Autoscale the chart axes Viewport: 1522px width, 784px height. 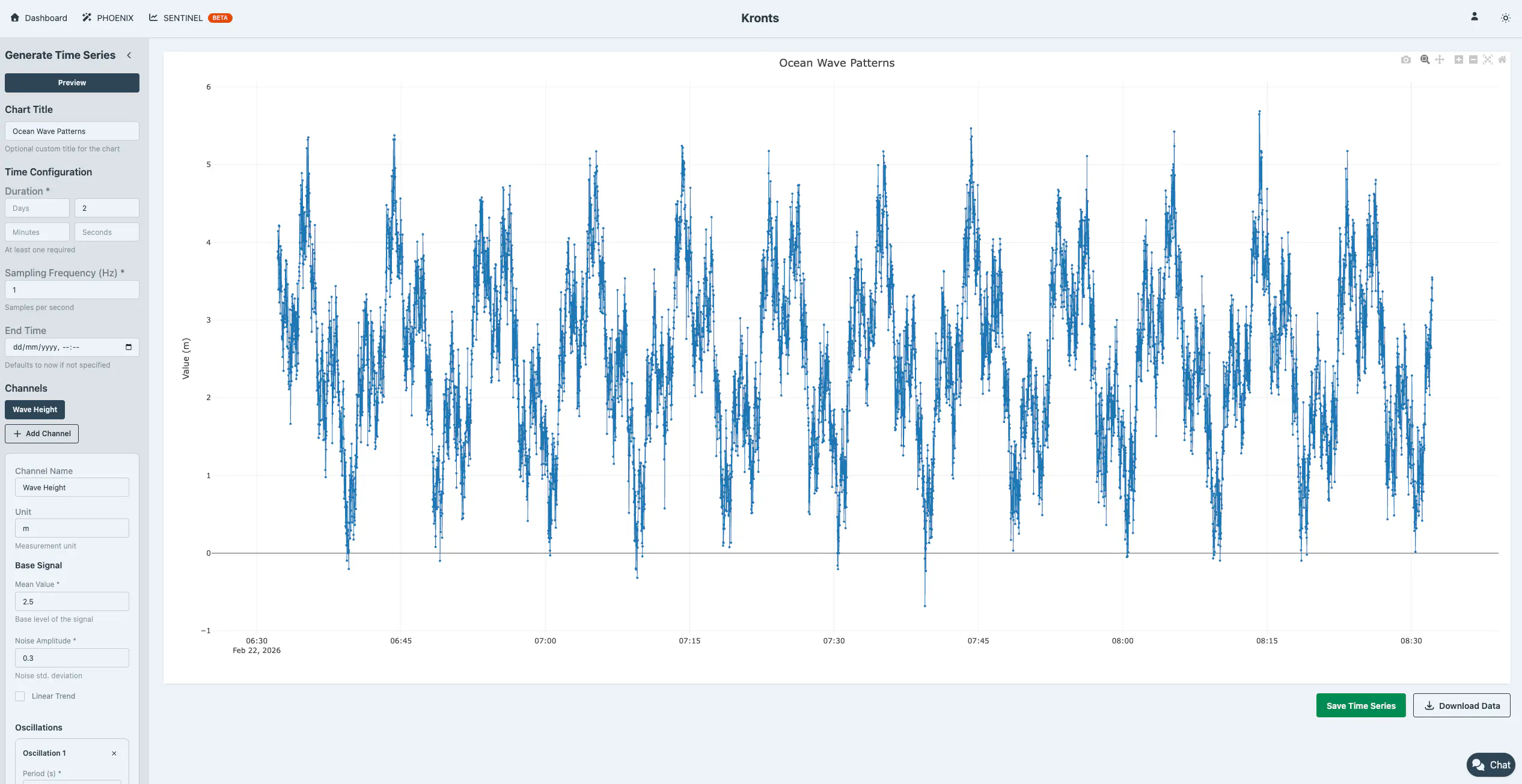1487,59
